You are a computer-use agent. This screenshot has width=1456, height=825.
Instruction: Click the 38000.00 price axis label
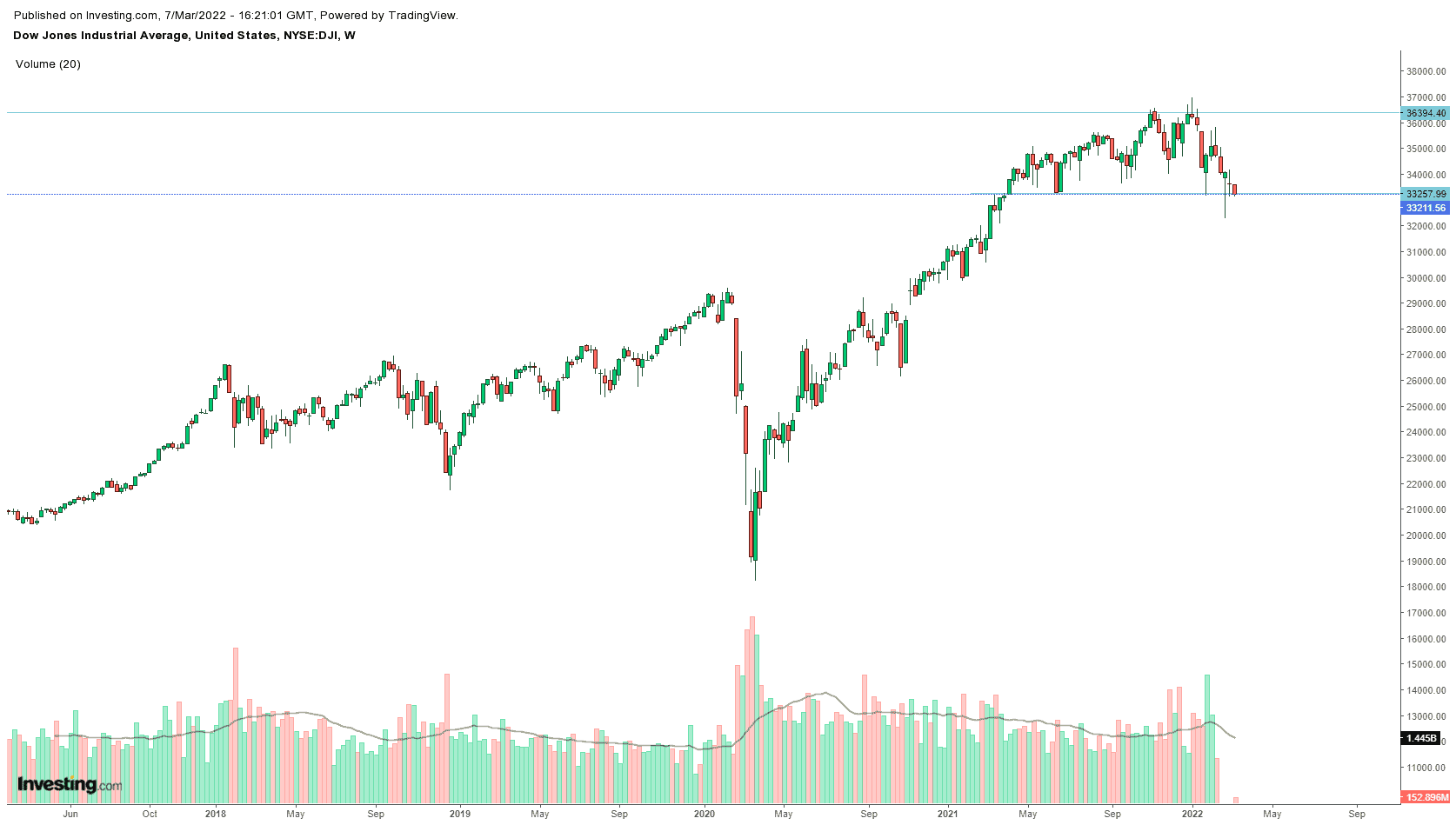[x=1426, y=72]
